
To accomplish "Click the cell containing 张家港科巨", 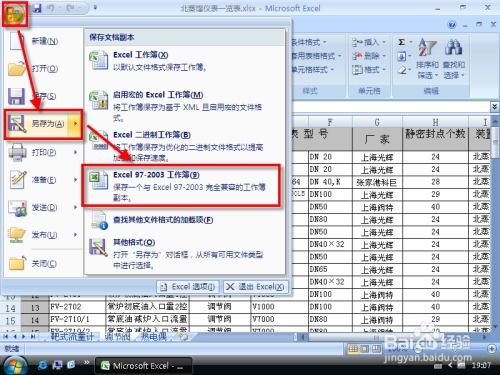I will coord(377,182).
